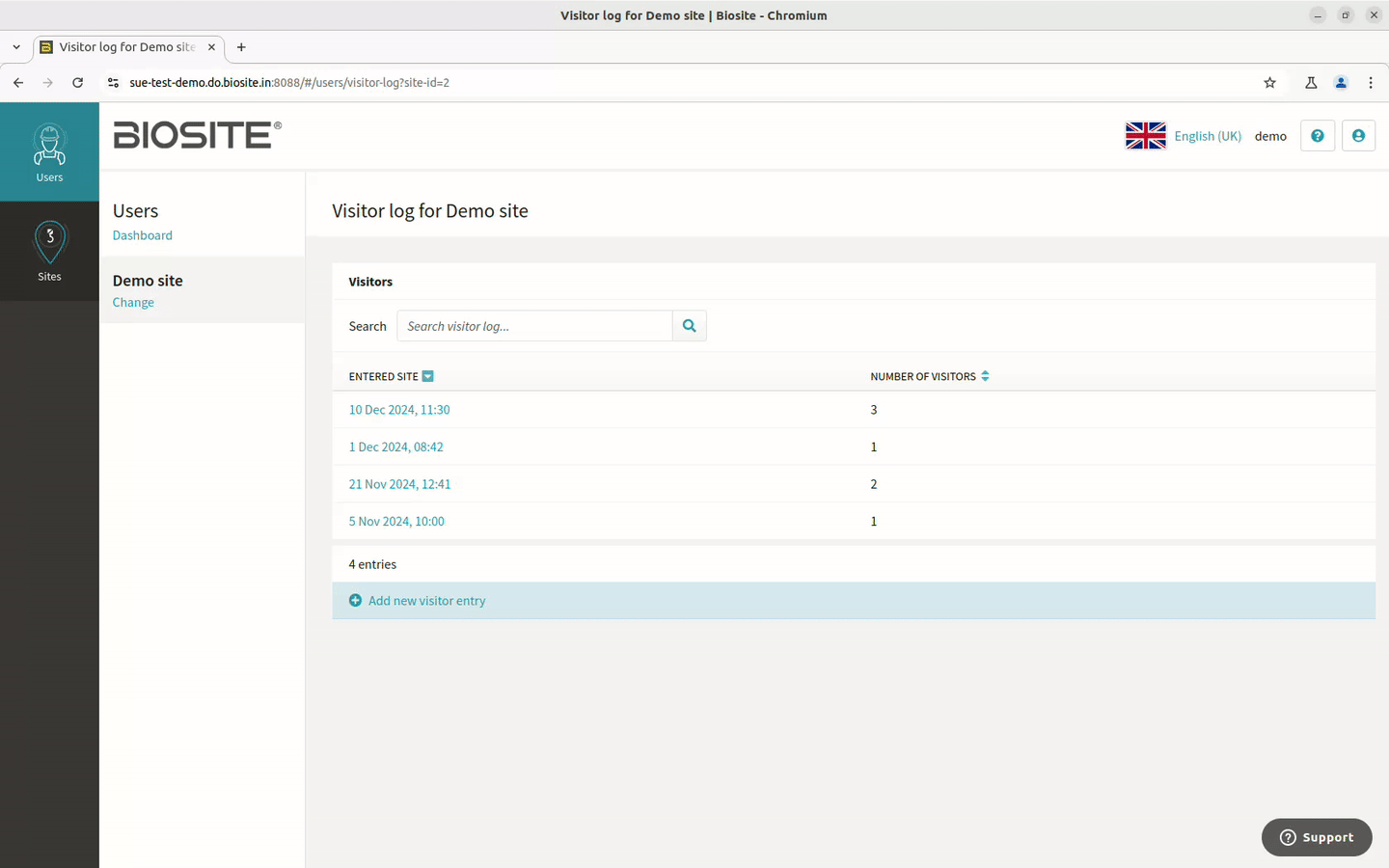Sort by Entered site arrow icon
Viewport: 1389px width, 868px height.
pyautogui.click(x=428, y=376)
